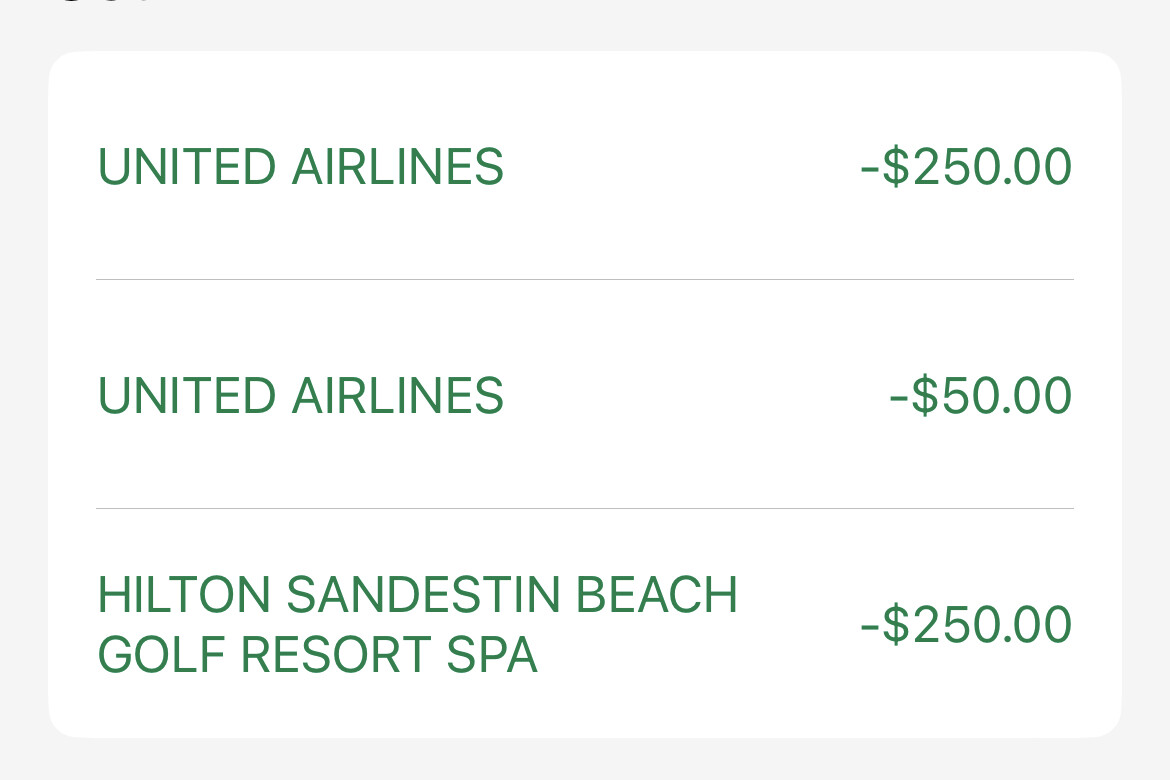This screenshot has width=1170, height=780.
Task: Click the word SPA in the Hilton entry
Action: [492, 656]
